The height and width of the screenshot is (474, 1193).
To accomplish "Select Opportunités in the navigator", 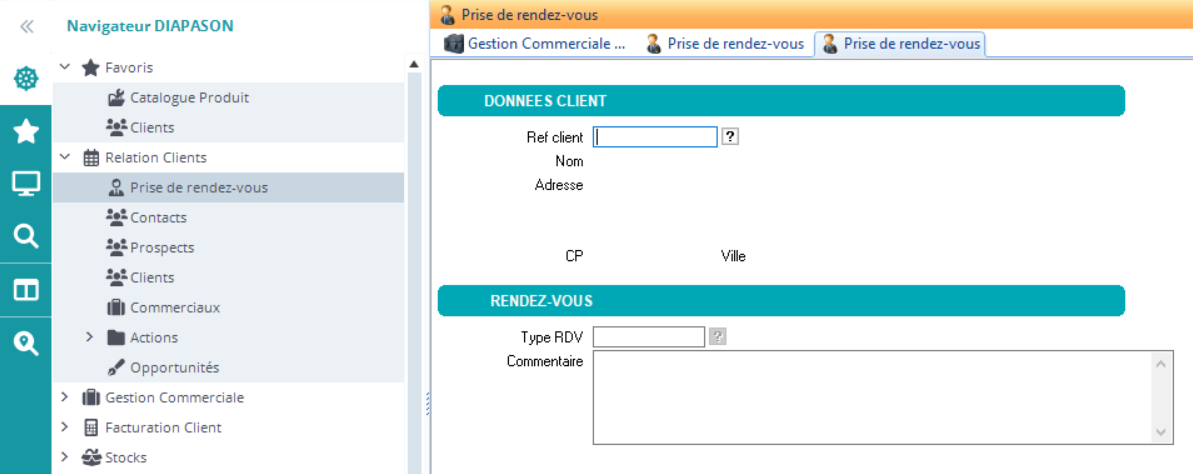I will tap(174, 367).
